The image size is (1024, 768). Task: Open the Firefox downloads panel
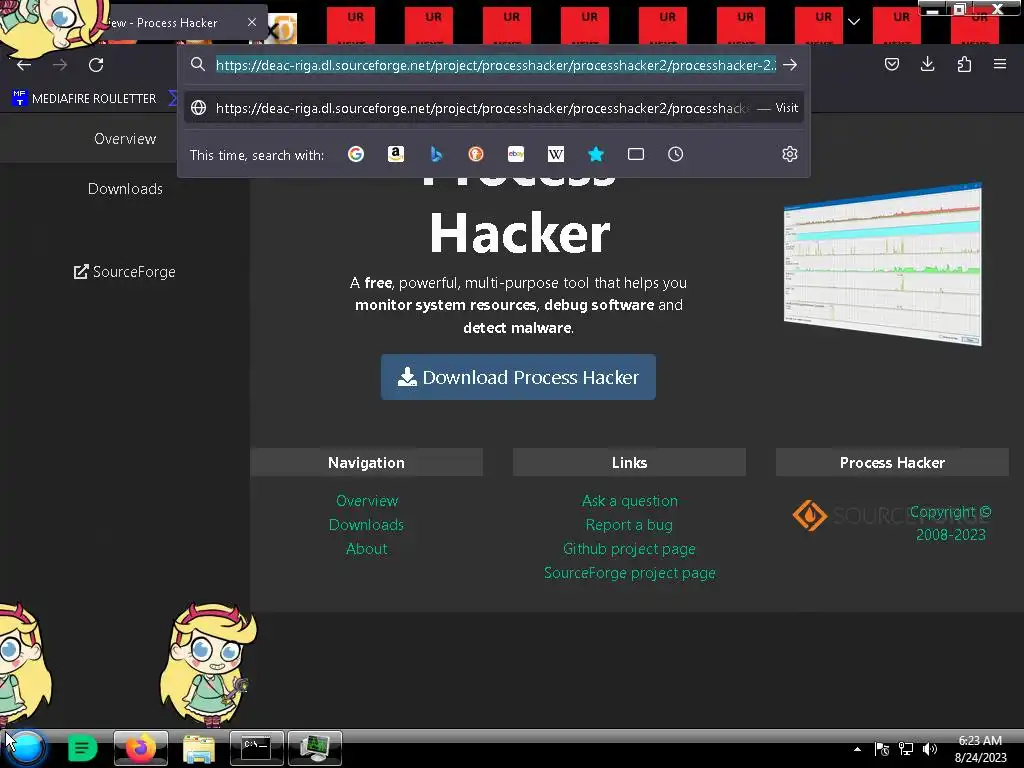point(927,64)
